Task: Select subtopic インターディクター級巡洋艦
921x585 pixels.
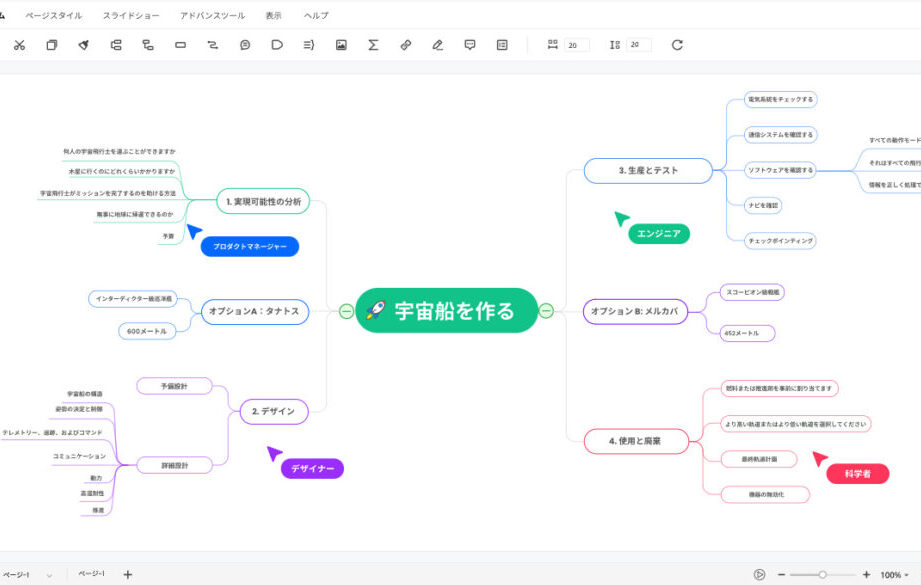Action: coord(133,299)
